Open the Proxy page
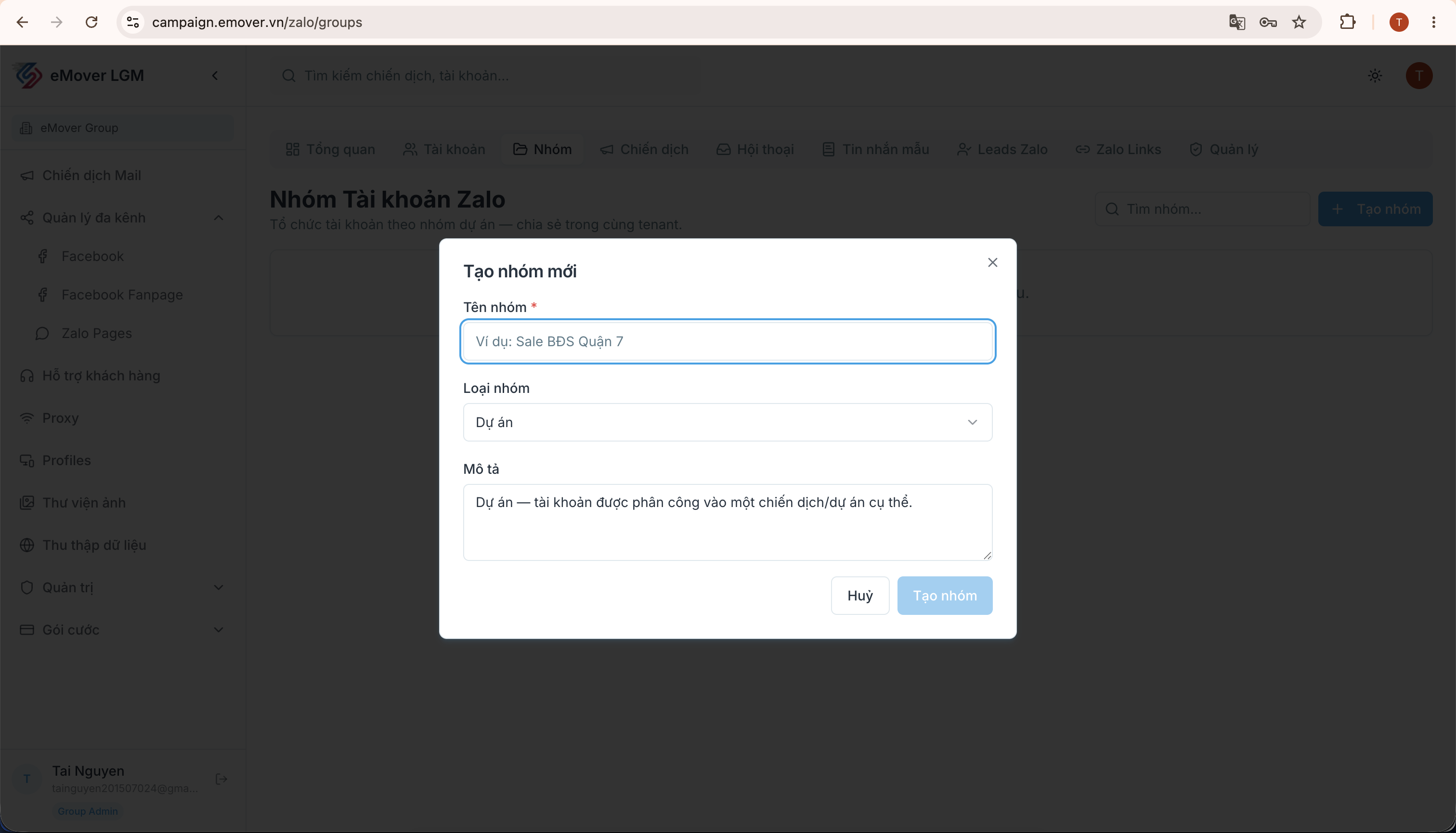The width and height of the screenshot is (1456, 833). click(123, 417)
